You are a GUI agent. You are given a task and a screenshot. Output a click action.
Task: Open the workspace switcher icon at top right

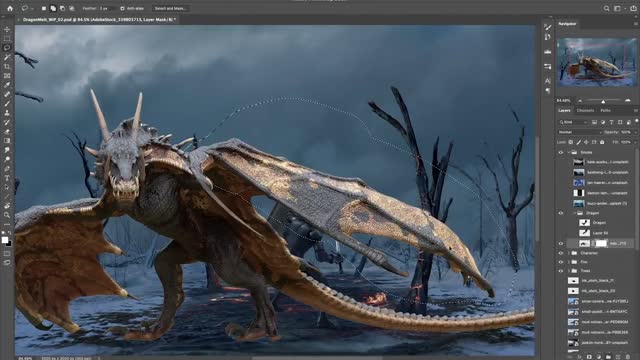coord(618,8)
